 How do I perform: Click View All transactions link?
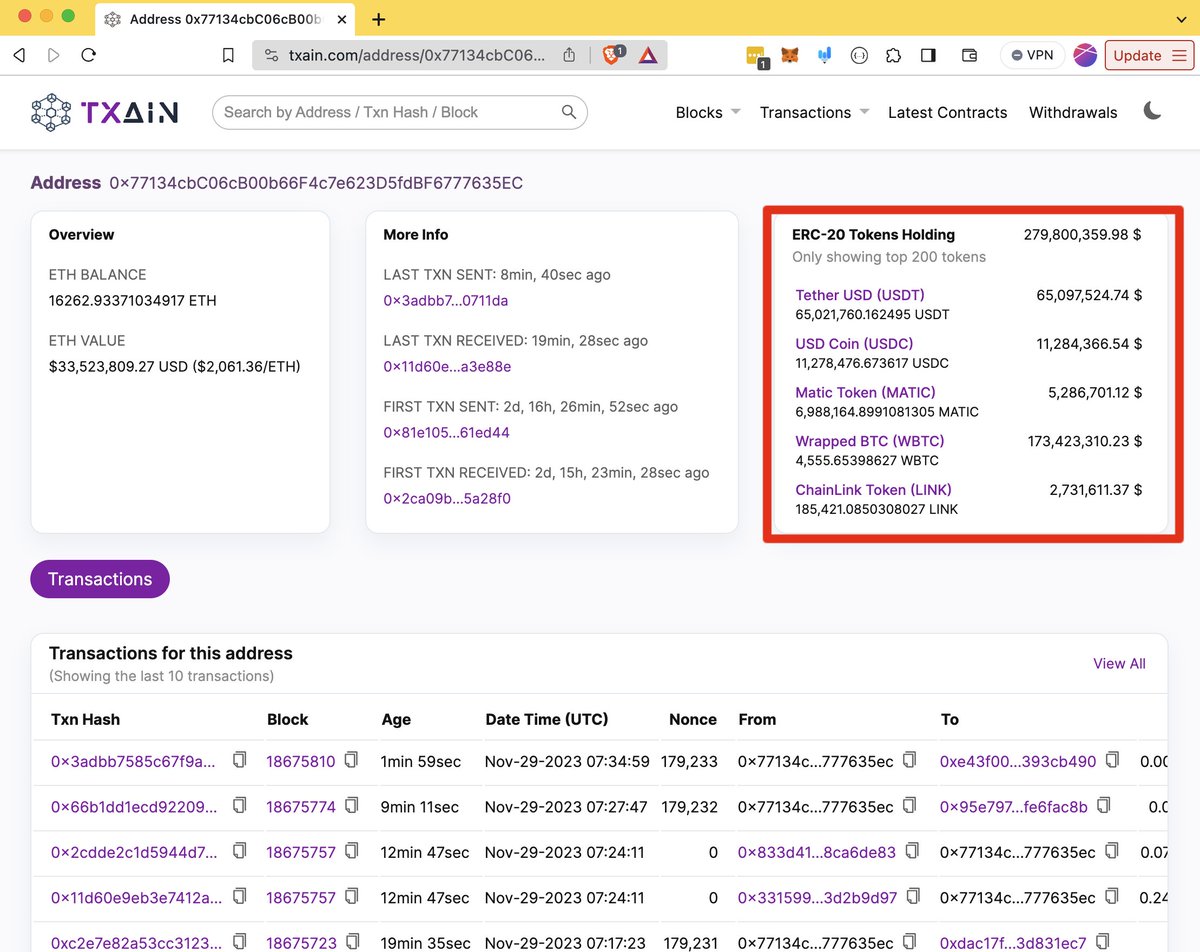[x=1119, y=663]
